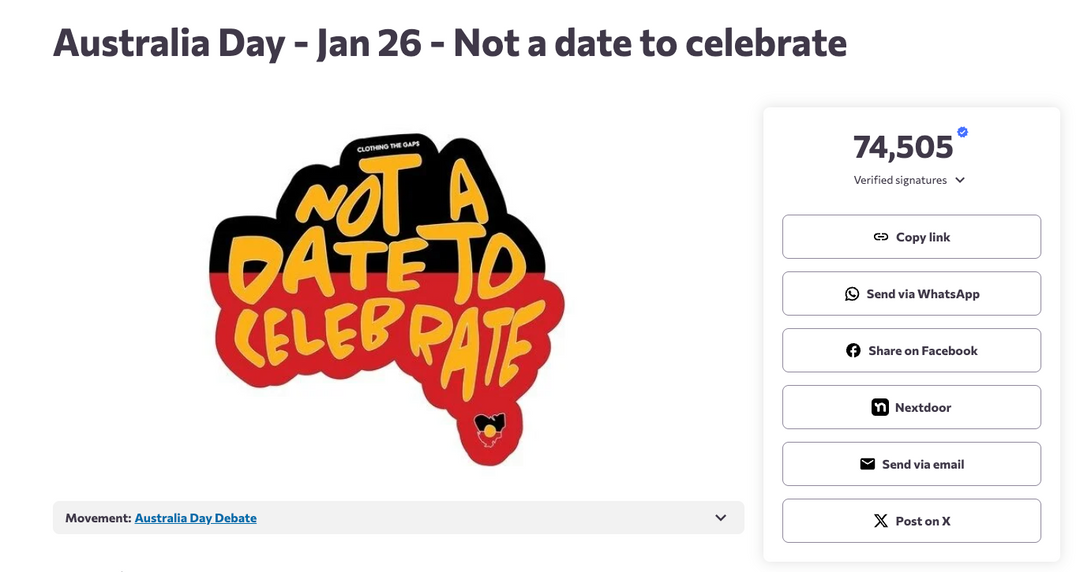
Task: Expand the Verified signatures chevron
Action: point(960,181)
